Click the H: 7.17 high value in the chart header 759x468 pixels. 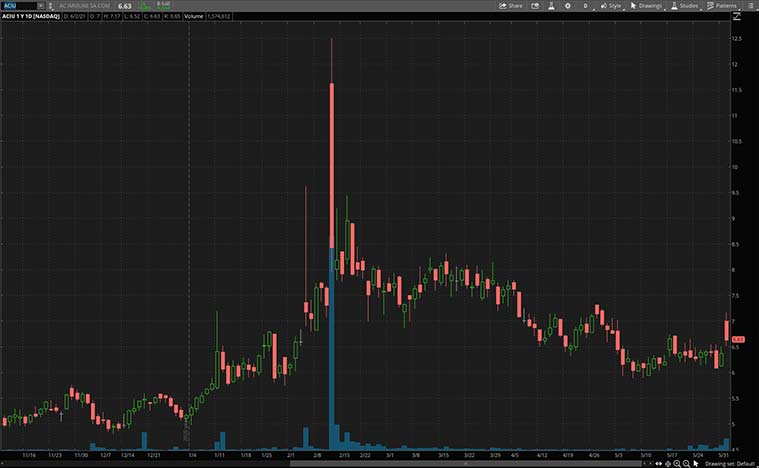[x=111, y=16]
